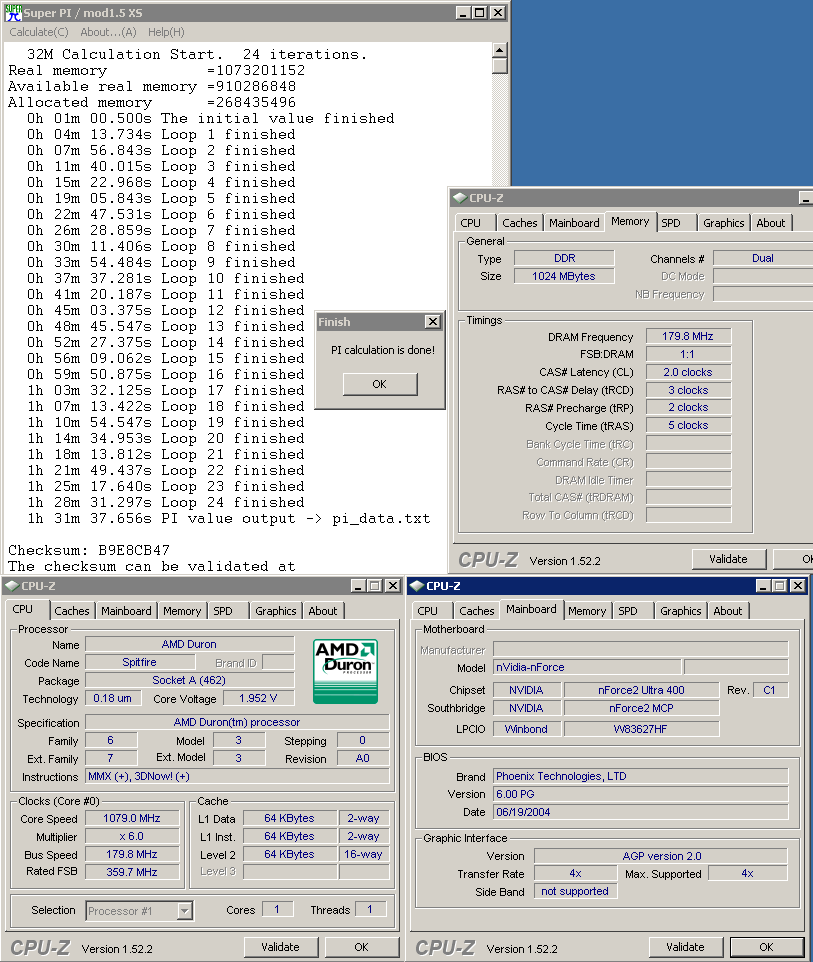Switch to SPD tab in the Memory window
The height and width of the screenshot is (962, 813).
pos(671,223)
